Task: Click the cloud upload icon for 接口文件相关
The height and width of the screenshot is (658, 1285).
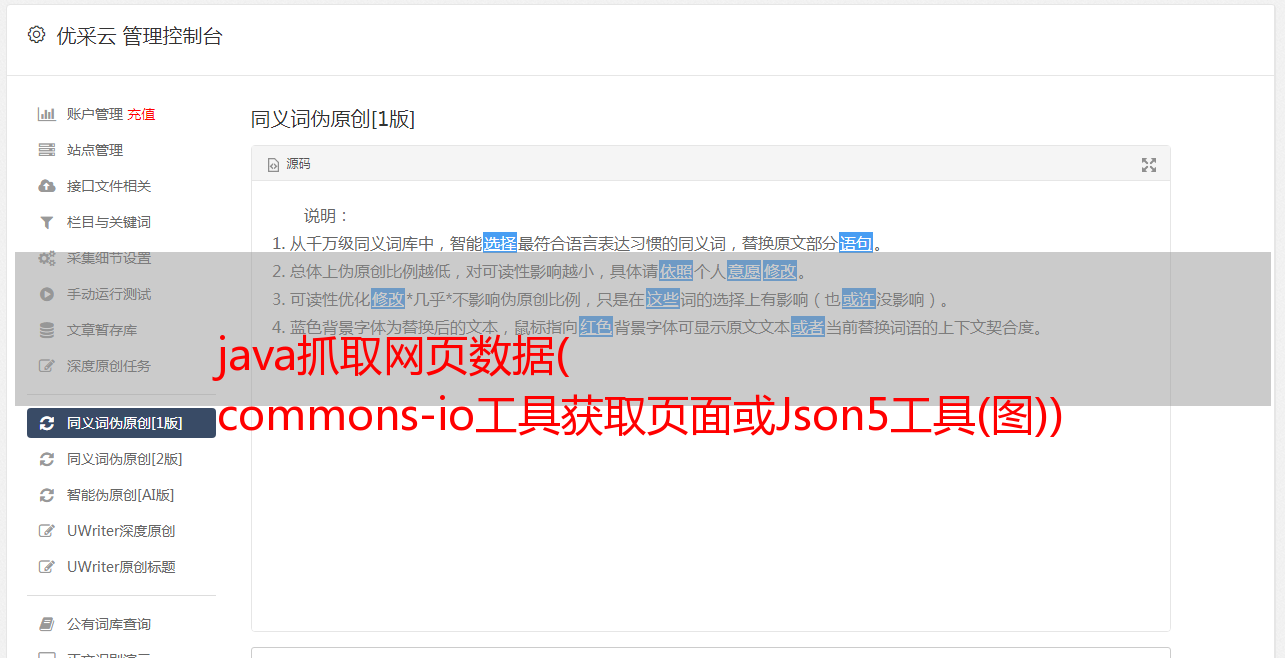Action: [x=46, y=186]
